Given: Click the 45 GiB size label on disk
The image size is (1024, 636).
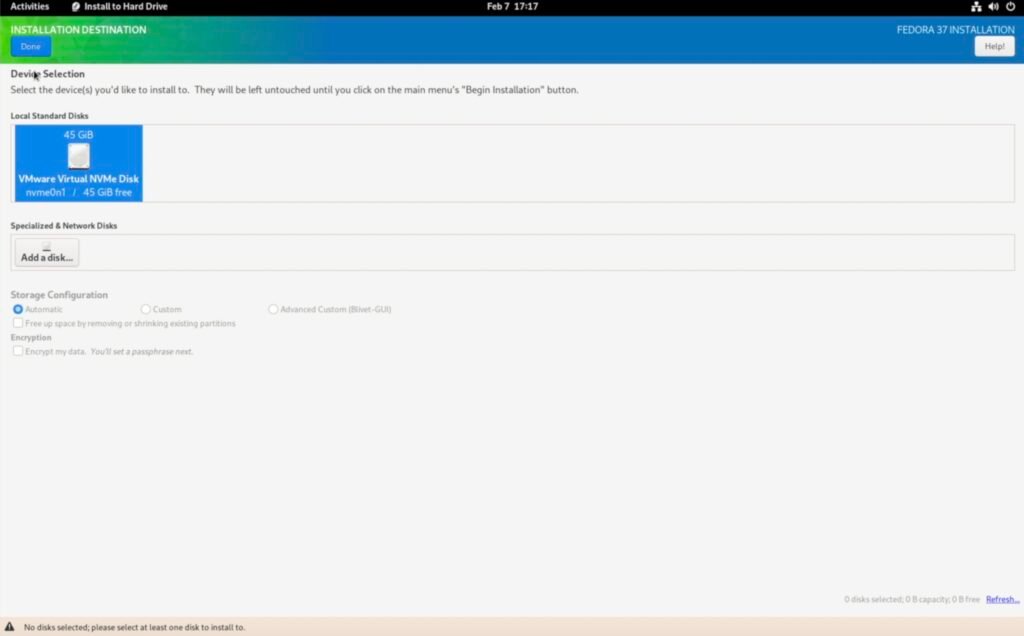Looking at the screenshot, I should (x=78, y=135).
